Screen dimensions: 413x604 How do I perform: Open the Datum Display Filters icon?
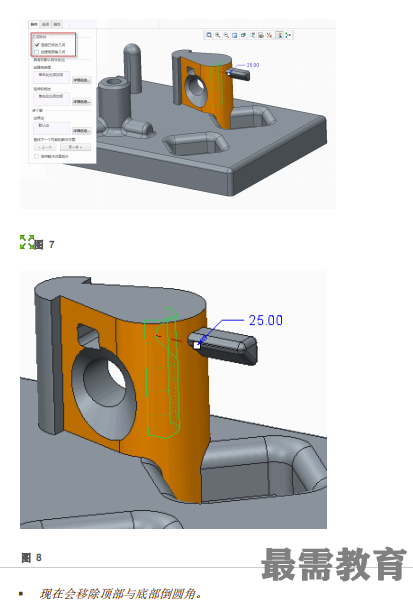[x=270, y=35]
